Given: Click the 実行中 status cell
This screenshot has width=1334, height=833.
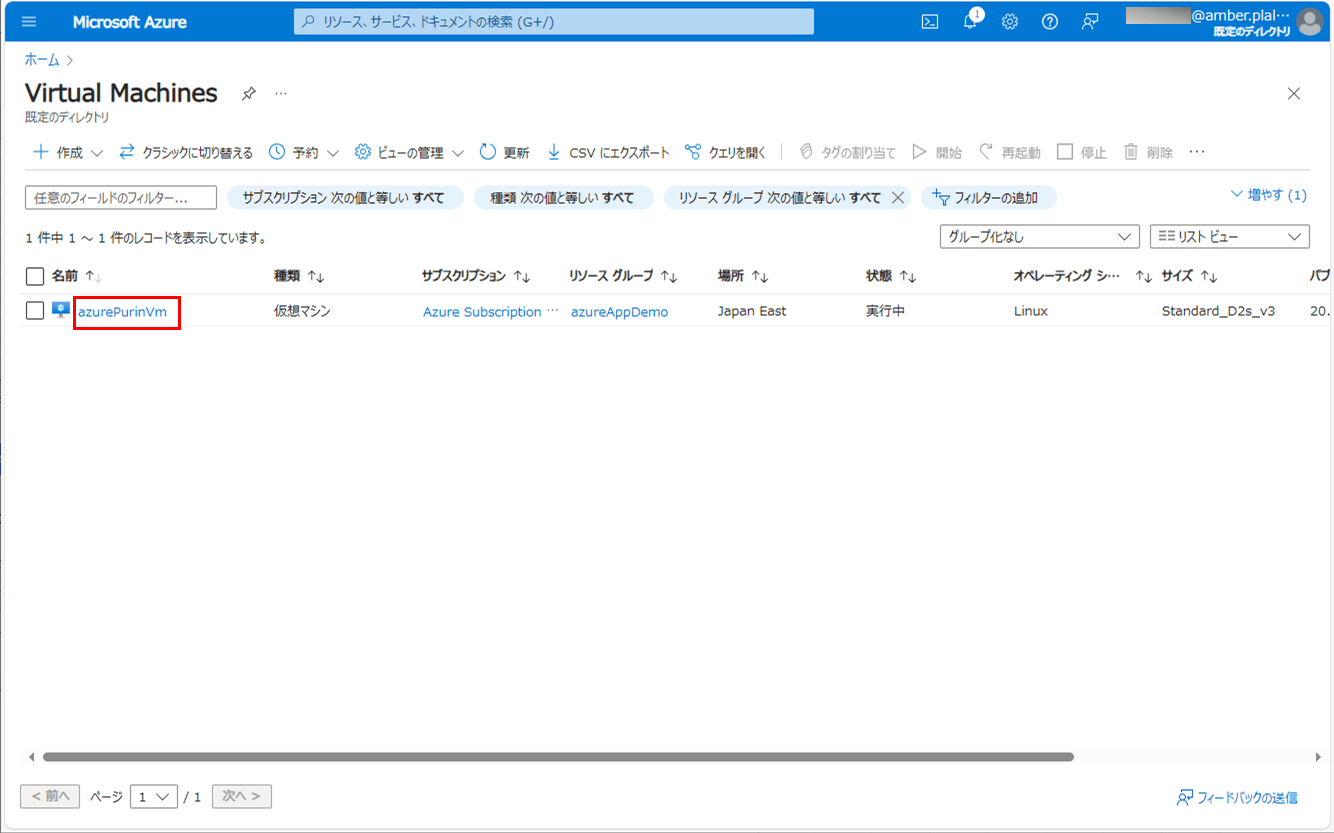Looking at the screenshot, I should click(x=885, y=311).
